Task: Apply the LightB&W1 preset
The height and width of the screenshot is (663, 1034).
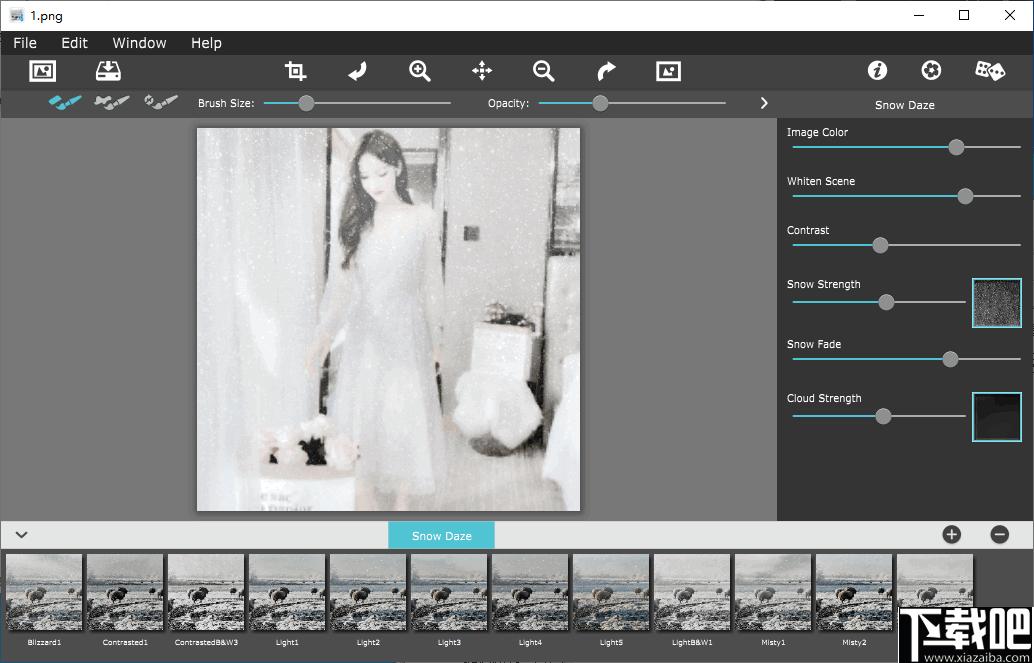Action: (x=692, y=593)
